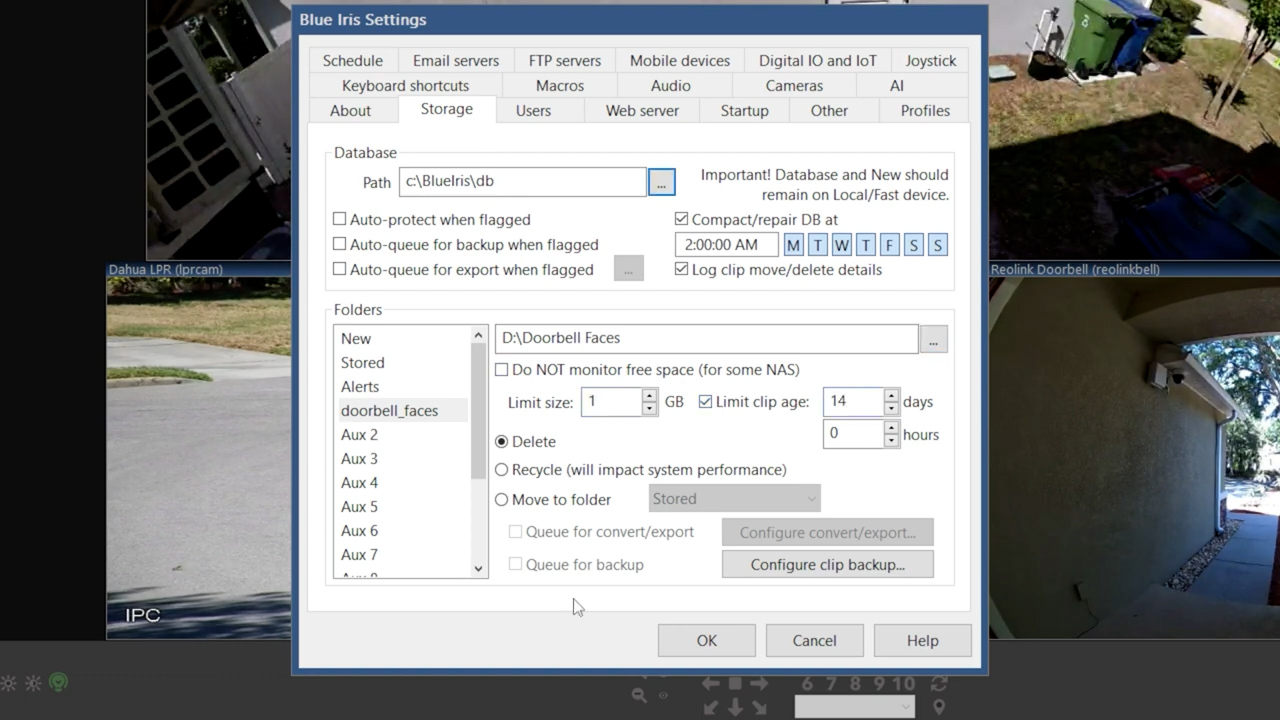Uncheck Compact/repair DB at
This screenshot has width=1280, height=720.
coord(681,219)
